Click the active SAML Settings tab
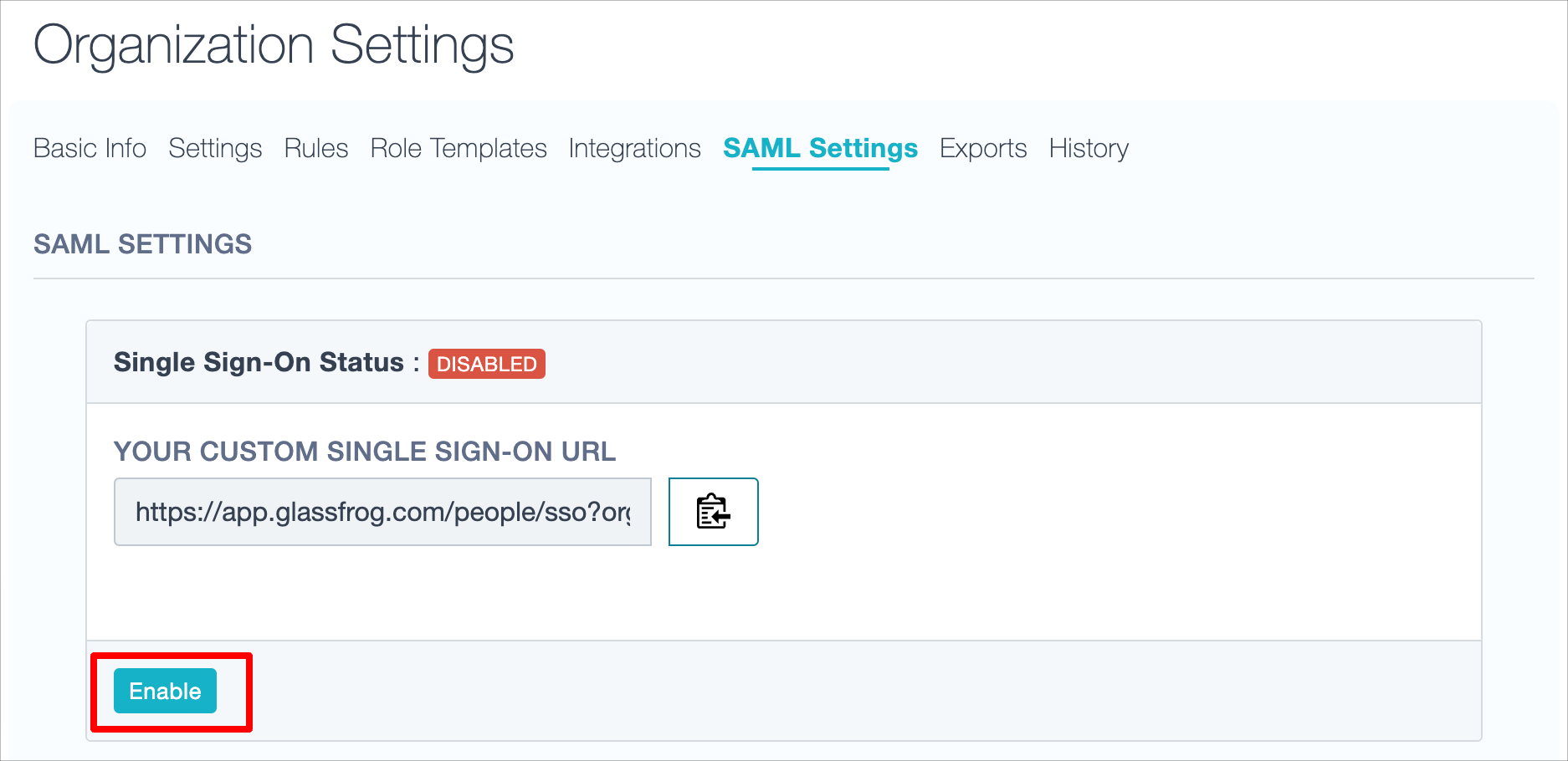The height and width of the screenshot is (761, 1568). tap(820, 148)
